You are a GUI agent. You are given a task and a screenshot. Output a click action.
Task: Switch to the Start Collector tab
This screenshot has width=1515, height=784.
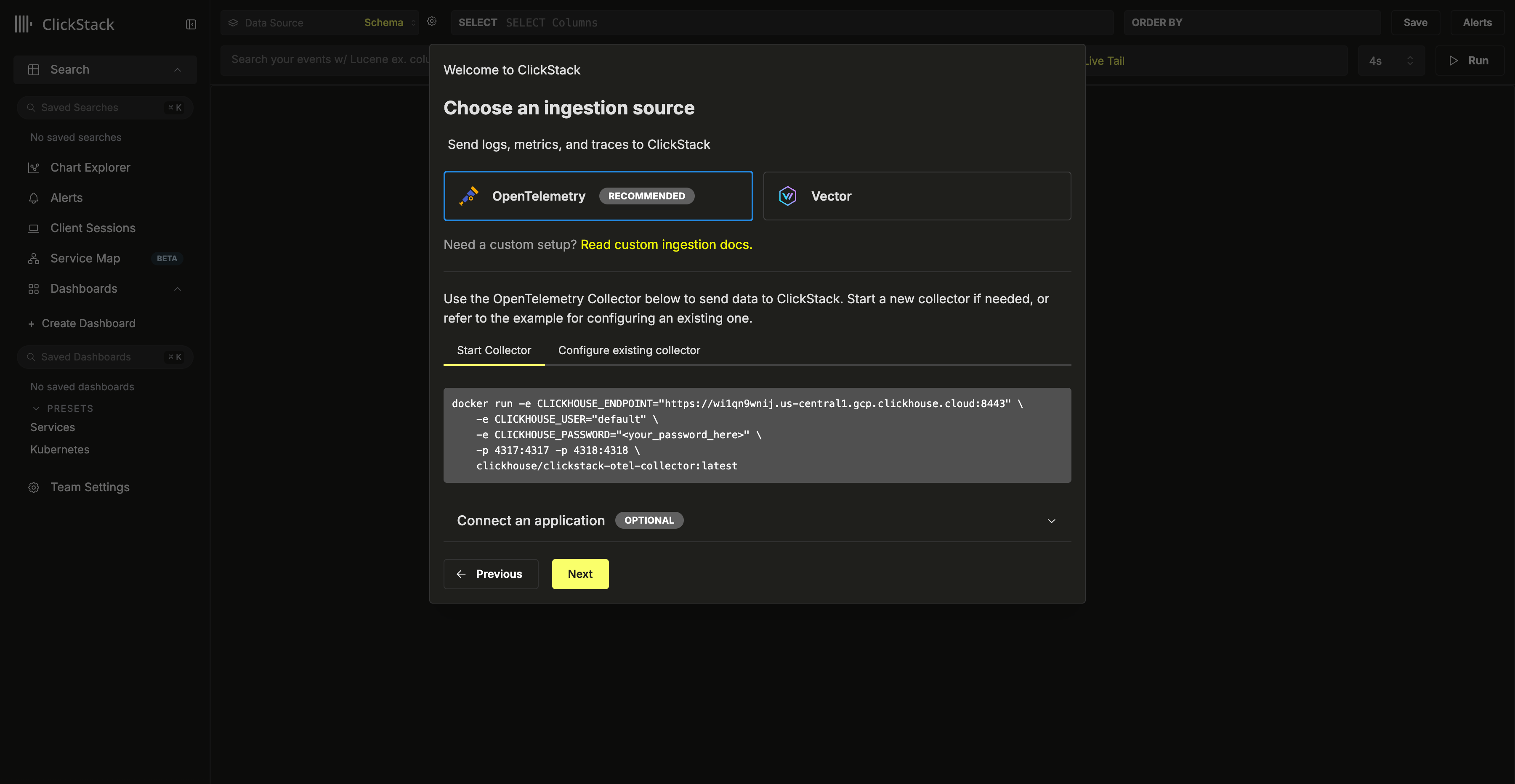pyautogui.click(x=494, y=350)
